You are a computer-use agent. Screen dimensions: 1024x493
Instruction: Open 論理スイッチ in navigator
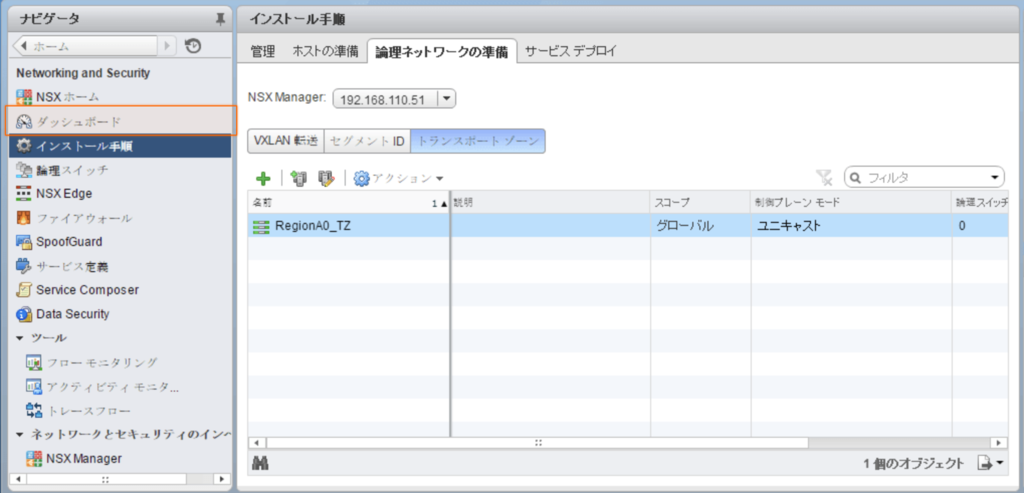click(x=63, y=170)
